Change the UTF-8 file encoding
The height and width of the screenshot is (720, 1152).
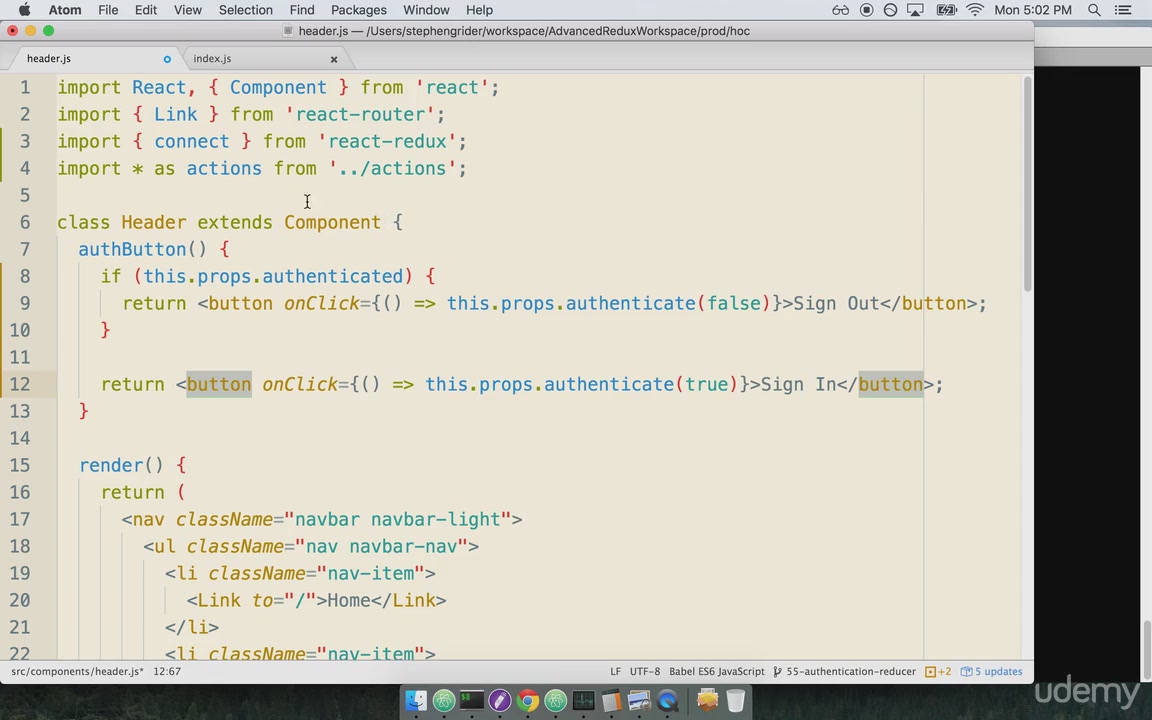[x=644, y=671]
